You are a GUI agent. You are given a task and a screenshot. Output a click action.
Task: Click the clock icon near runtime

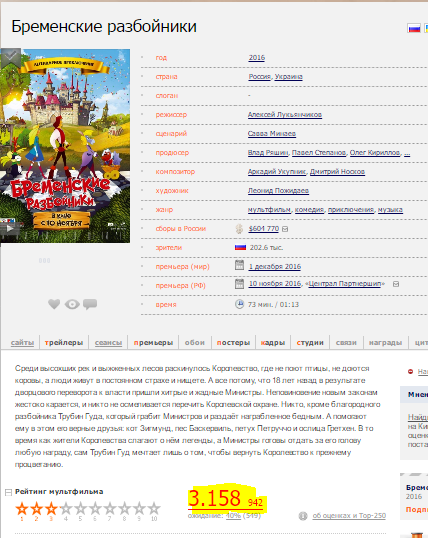coord(239,304)
